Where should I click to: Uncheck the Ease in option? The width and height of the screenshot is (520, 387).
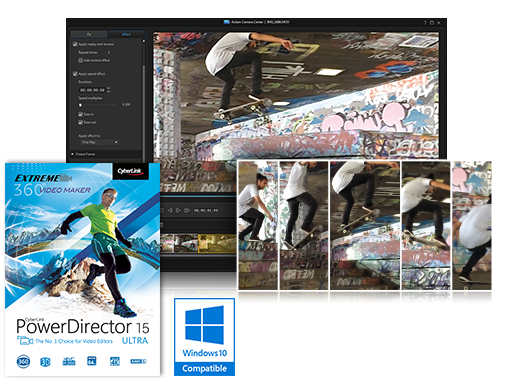click(x=80, y=114)
